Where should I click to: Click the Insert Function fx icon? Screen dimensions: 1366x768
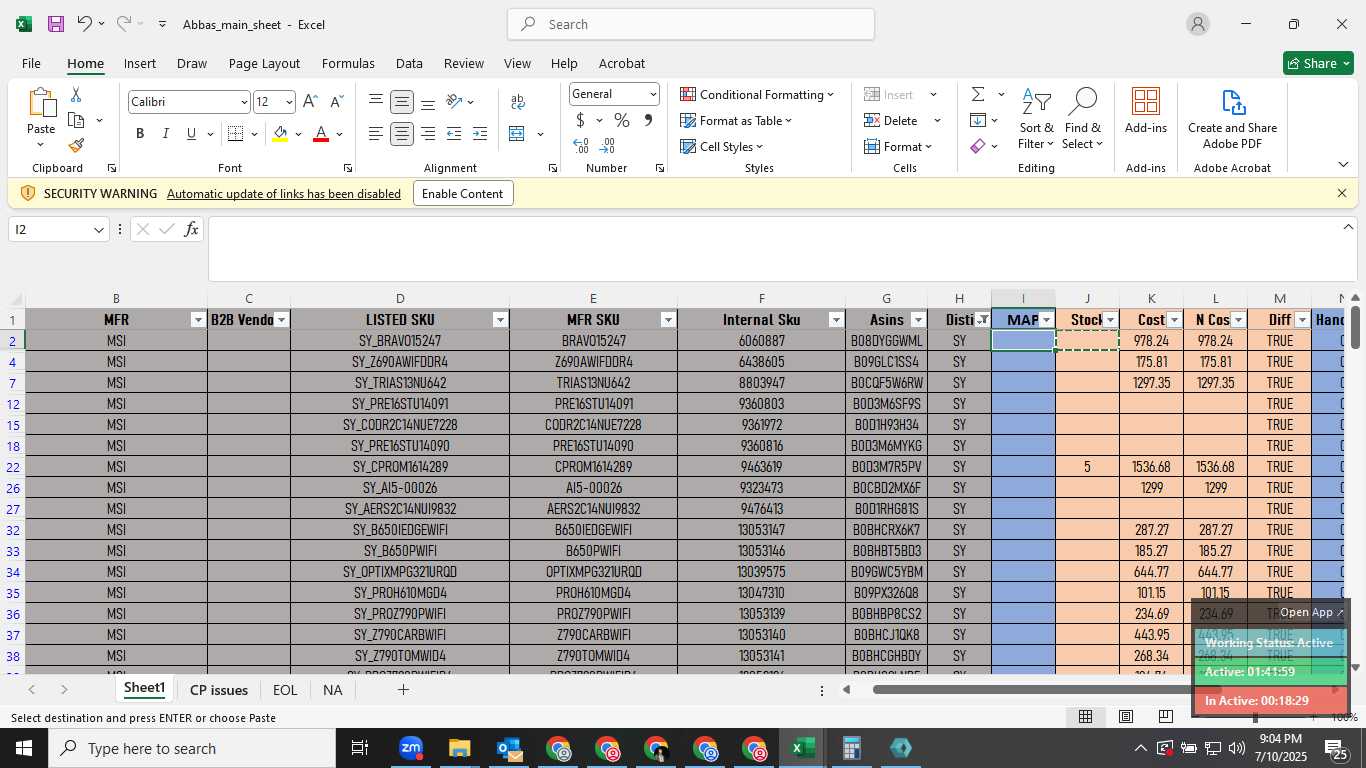point(192,230)
